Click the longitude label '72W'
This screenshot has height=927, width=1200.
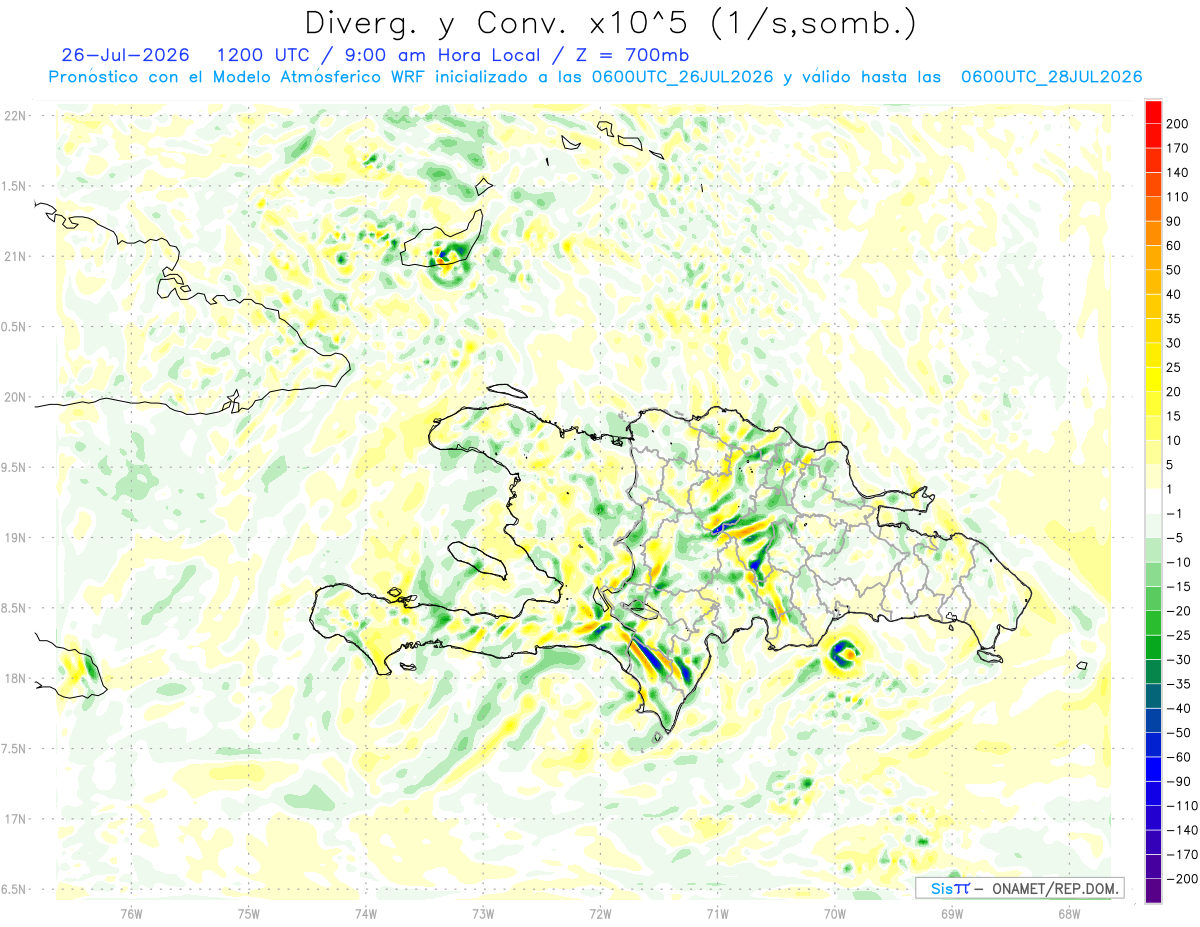(600, 912)
